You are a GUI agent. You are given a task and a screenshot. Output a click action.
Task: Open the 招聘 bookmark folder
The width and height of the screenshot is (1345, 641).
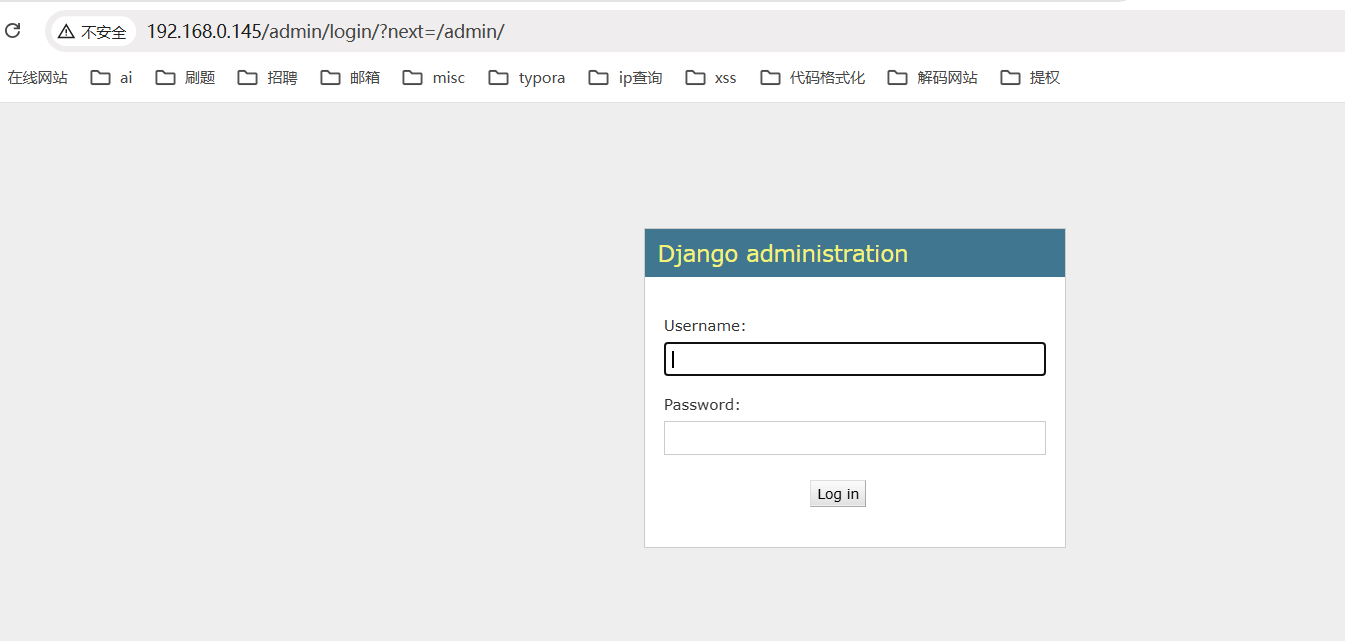pyautogui.click(x=267, y=78)
